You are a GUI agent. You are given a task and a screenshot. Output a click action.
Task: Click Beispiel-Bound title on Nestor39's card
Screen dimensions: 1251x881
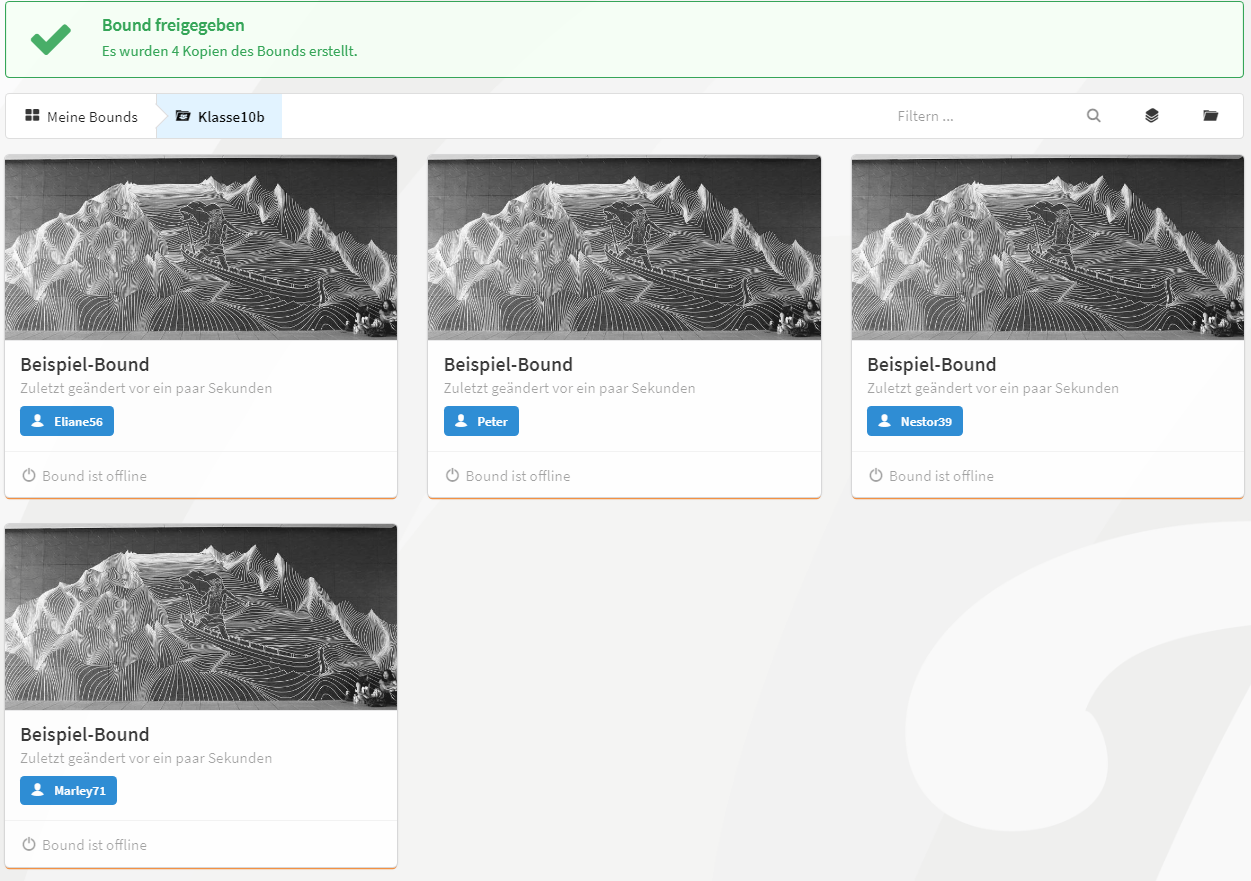click(932, 364)
